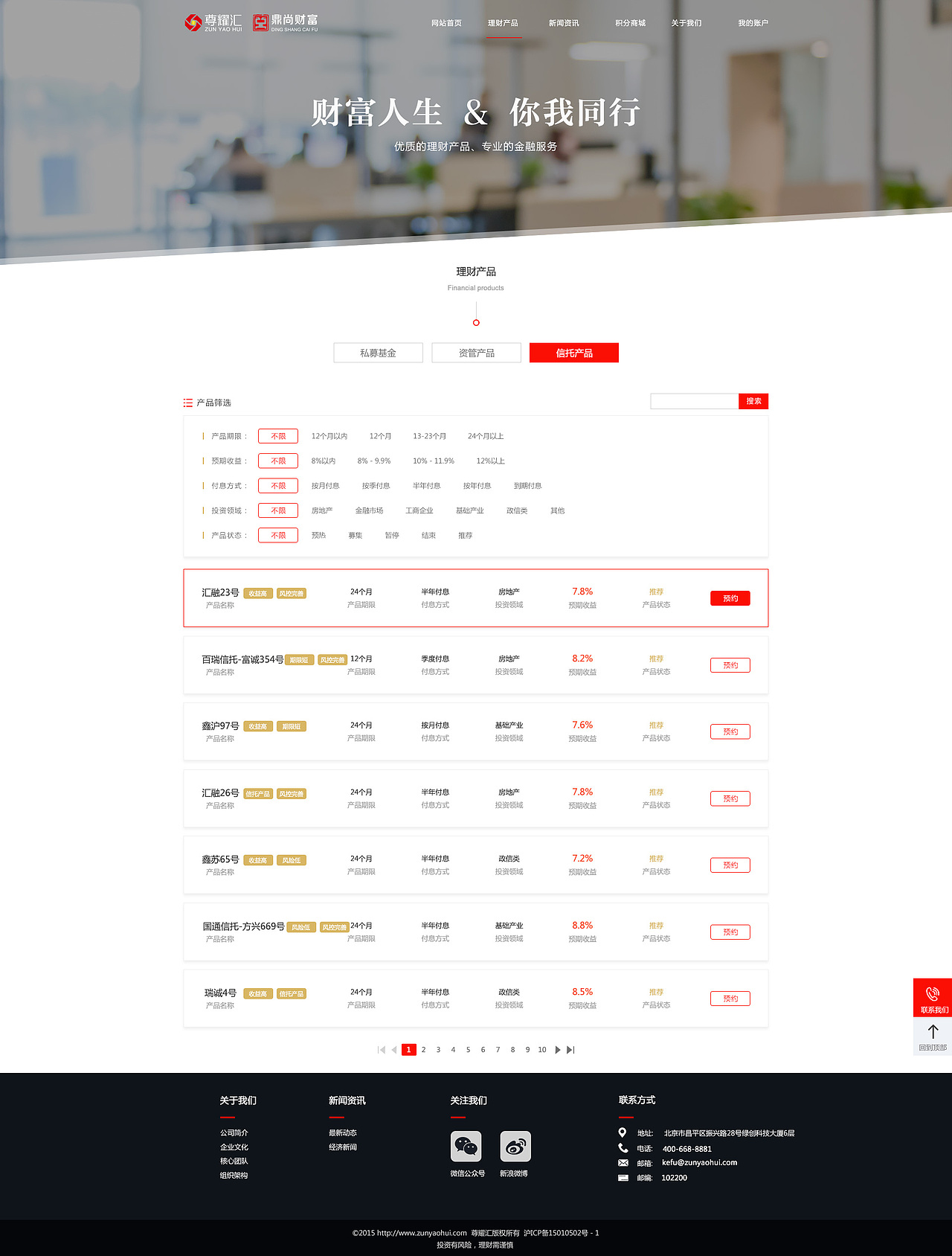Open 积分商城 in the top navigation
Viewport: 952px width, 1256px height.
631,23
